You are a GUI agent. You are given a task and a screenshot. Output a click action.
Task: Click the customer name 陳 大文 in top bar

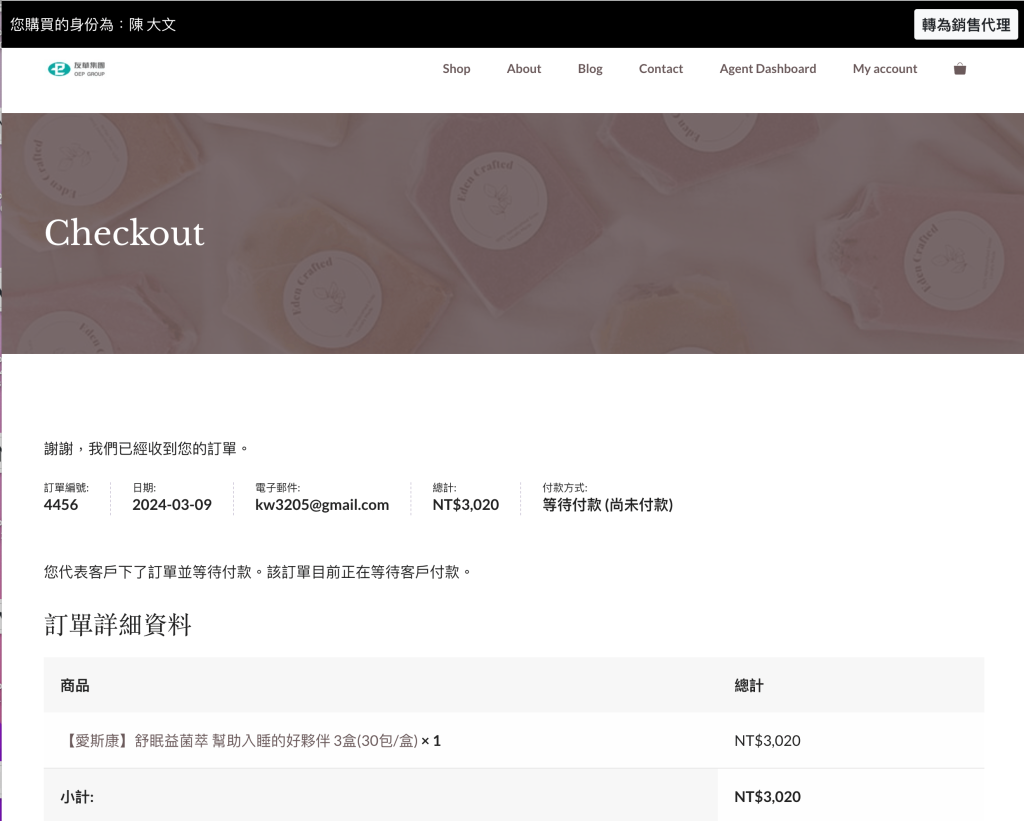[x=152, y=24]
